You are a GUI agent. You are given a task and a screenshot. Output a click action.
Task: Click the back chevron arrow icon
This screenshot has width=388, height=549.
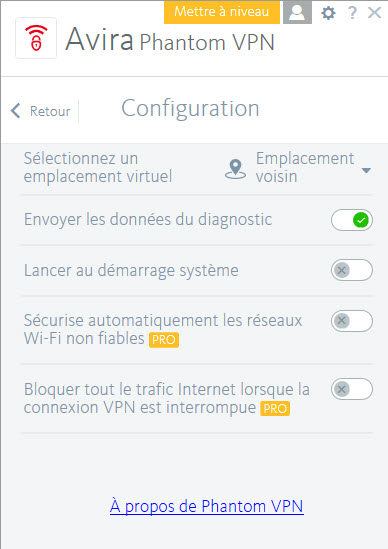[x=15, y=111]
